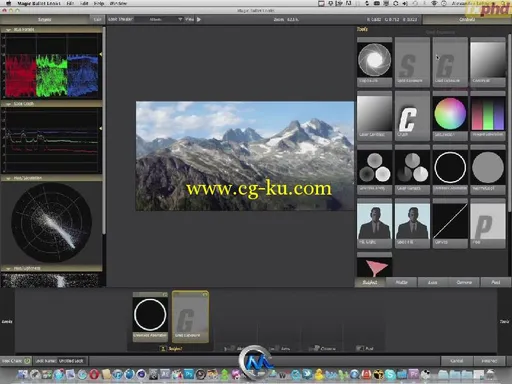Open the Edit menu

84,3
